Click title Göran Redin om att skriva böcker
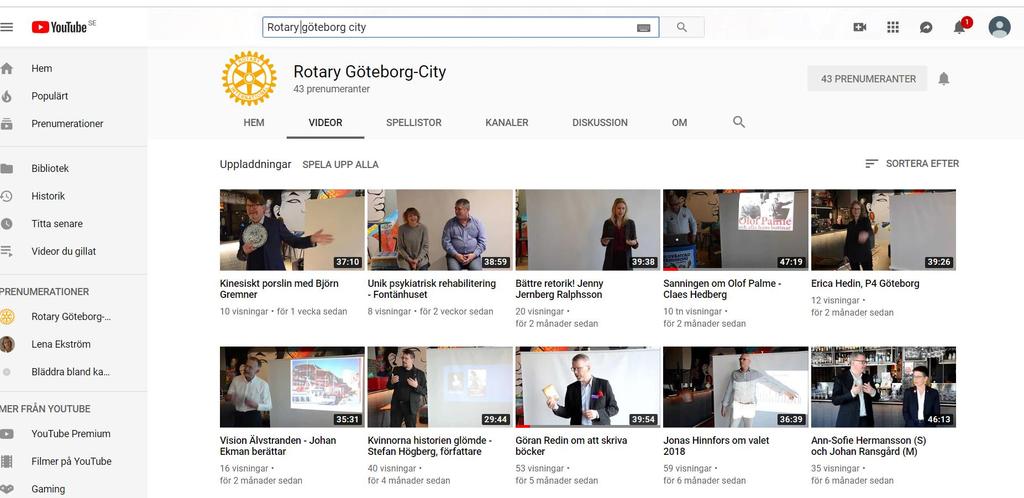Viewport: 1024px width, 498px height. [x=571, y=446]
